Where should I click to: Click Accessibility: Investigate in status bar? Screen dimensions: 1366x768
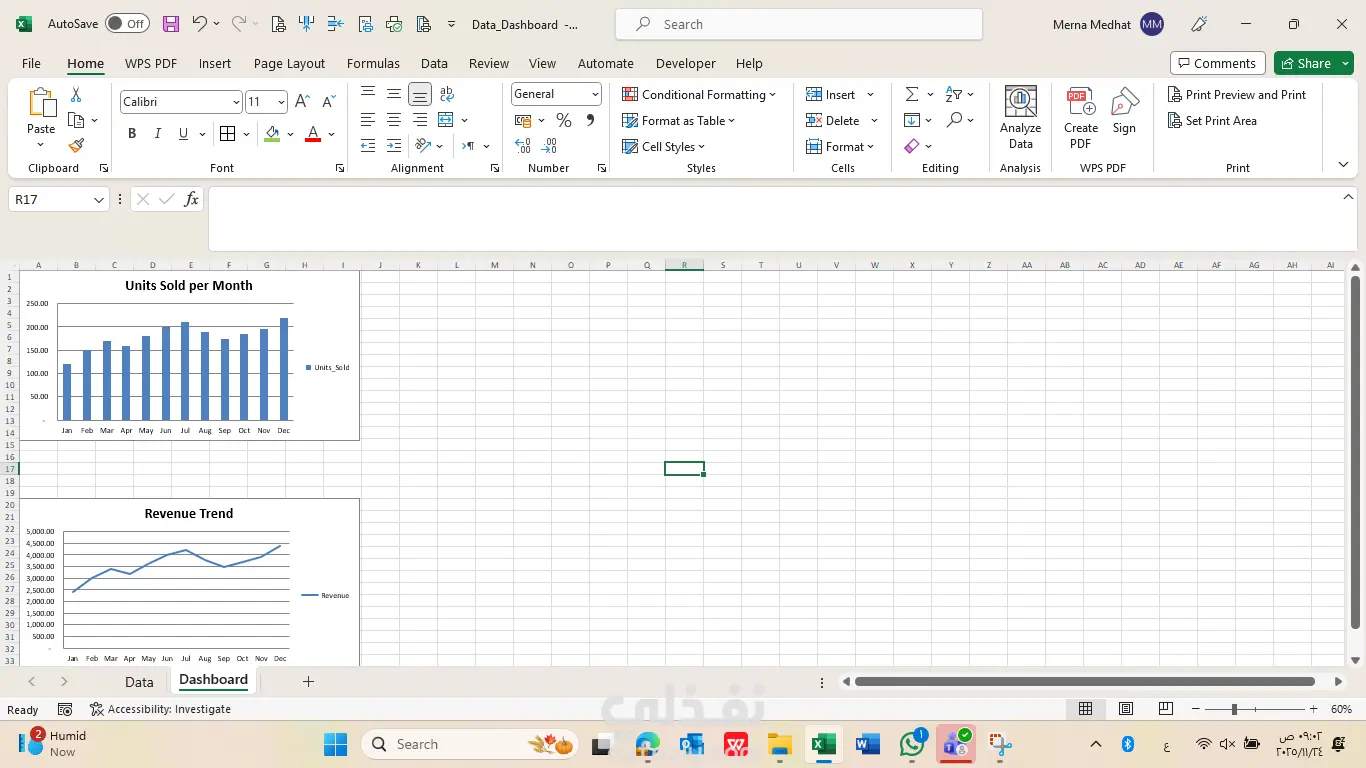160,709
